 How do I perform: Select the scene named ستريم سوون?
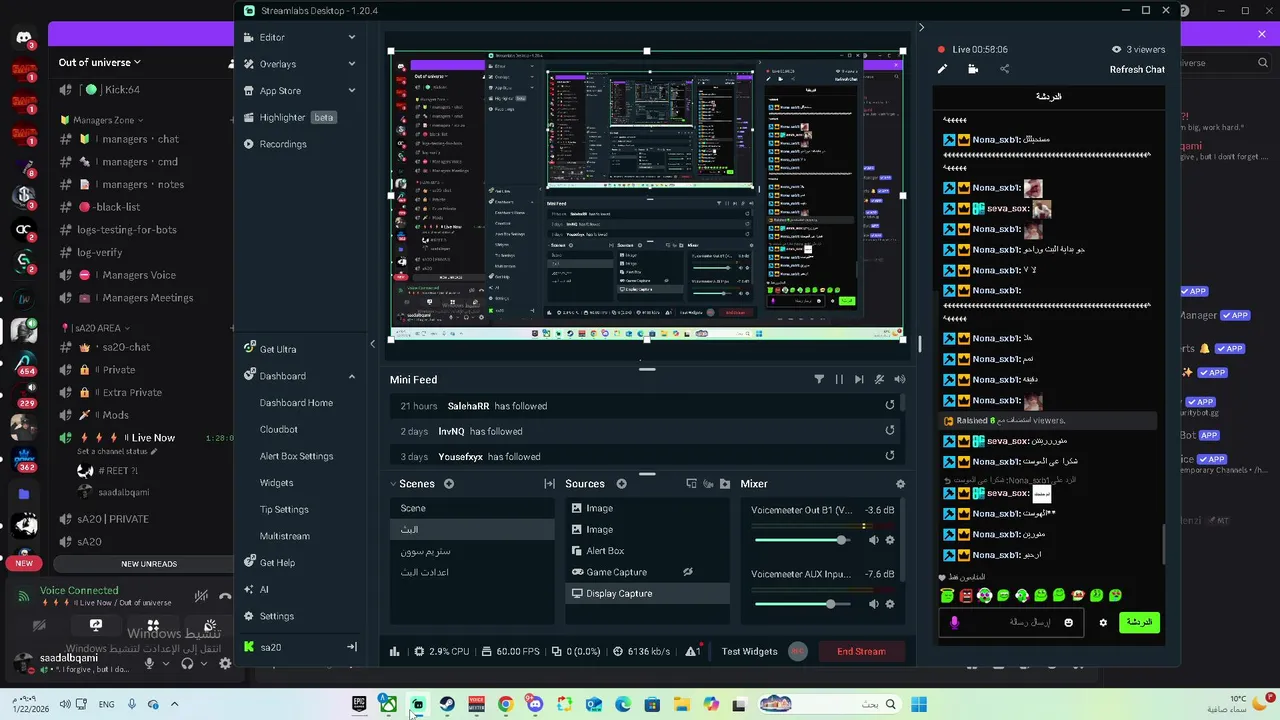tap(472, 551)
